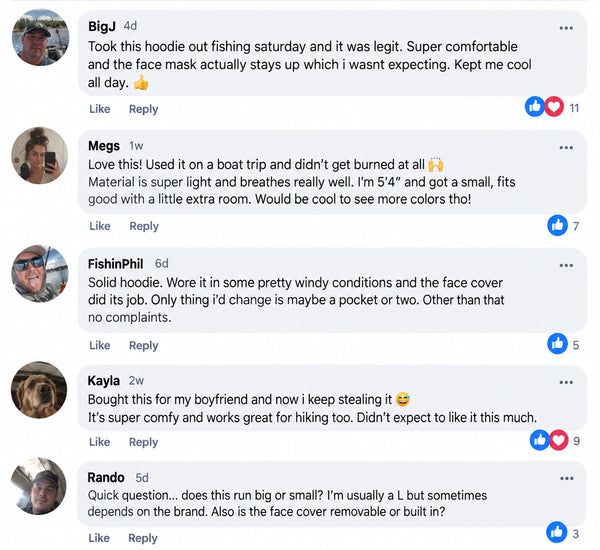
Task: Open the three-dot menu on FishinPhil's comment
Action: tap(566, 265)
